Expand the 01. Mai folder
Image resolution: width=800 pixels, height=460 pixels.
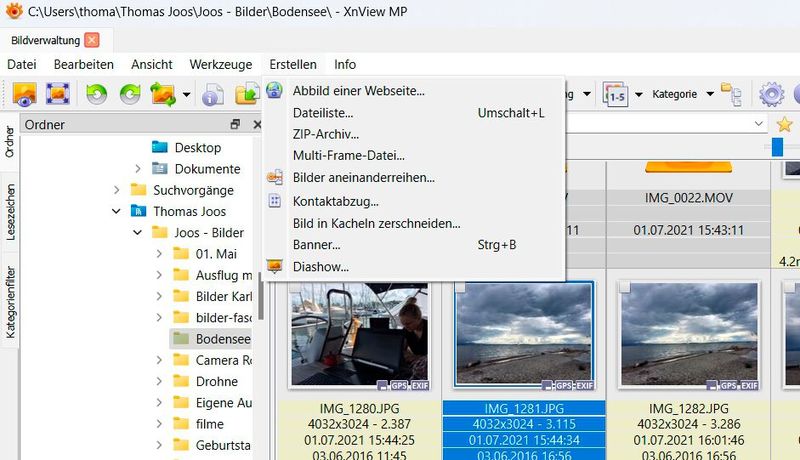tap(159, 253)
